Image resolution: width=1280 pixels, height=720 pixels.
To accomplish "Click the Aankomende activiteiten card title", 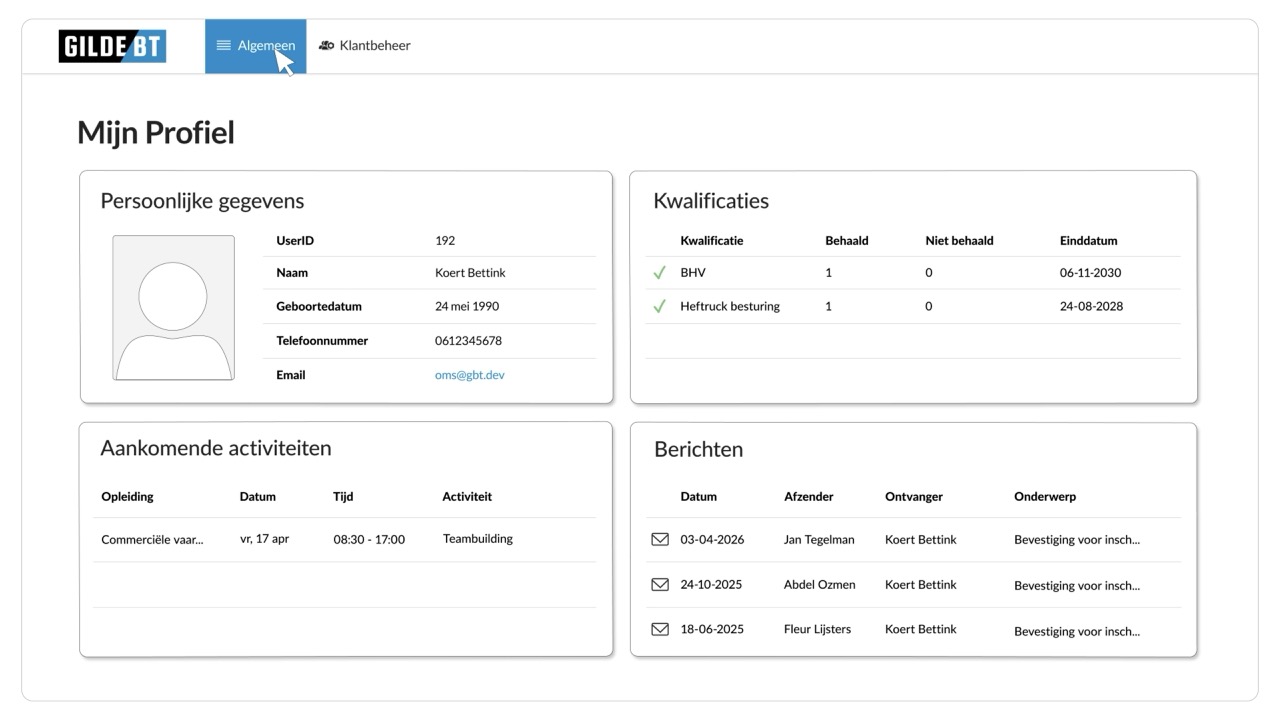I will click(x=216, y=448).
